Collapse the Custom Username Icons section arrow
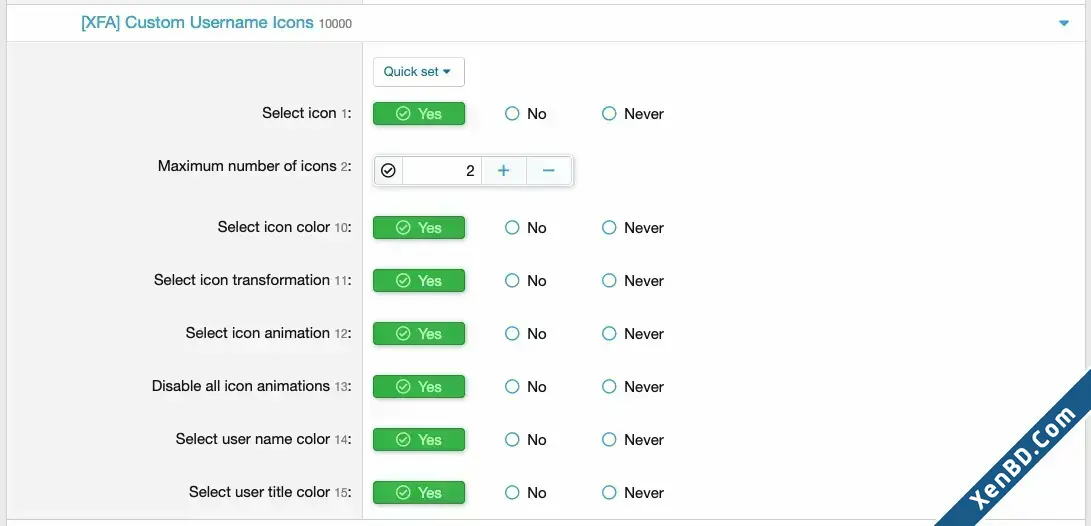 point(1063,23)
